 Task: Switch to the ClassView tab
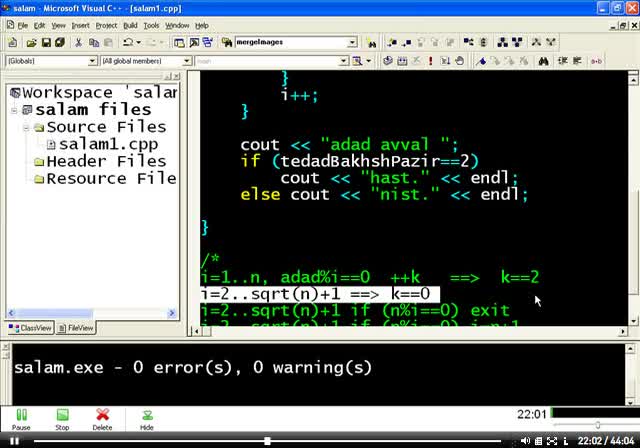click(30, 328)
